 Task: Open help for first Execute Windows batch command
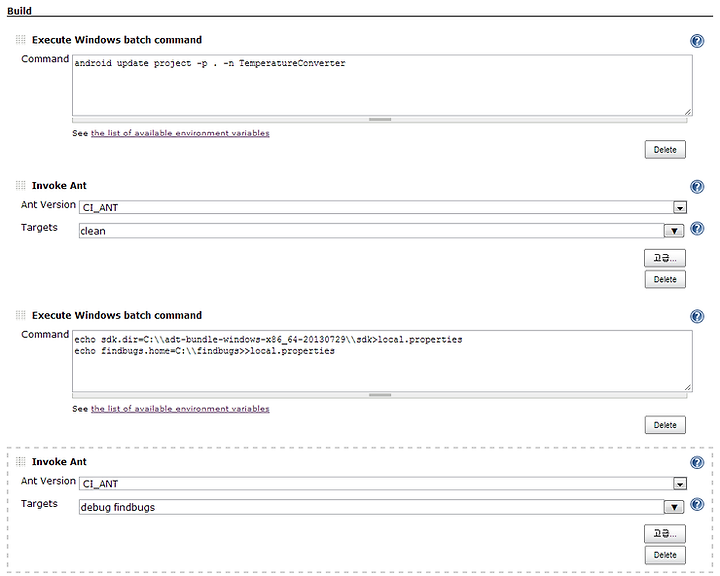tap(697, 41)
